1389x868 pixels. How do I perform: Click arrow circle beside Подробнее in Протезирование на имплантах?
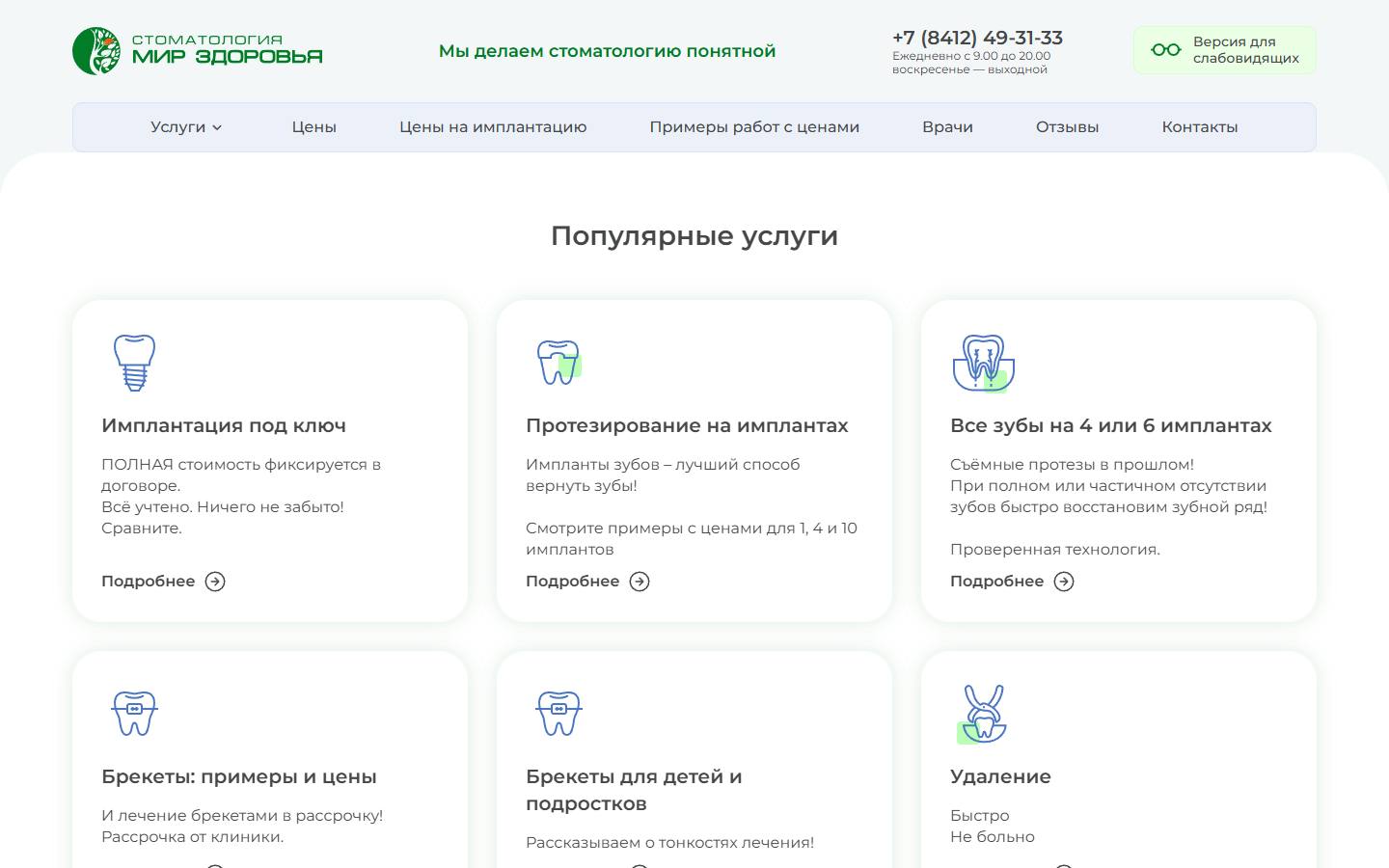640,582
